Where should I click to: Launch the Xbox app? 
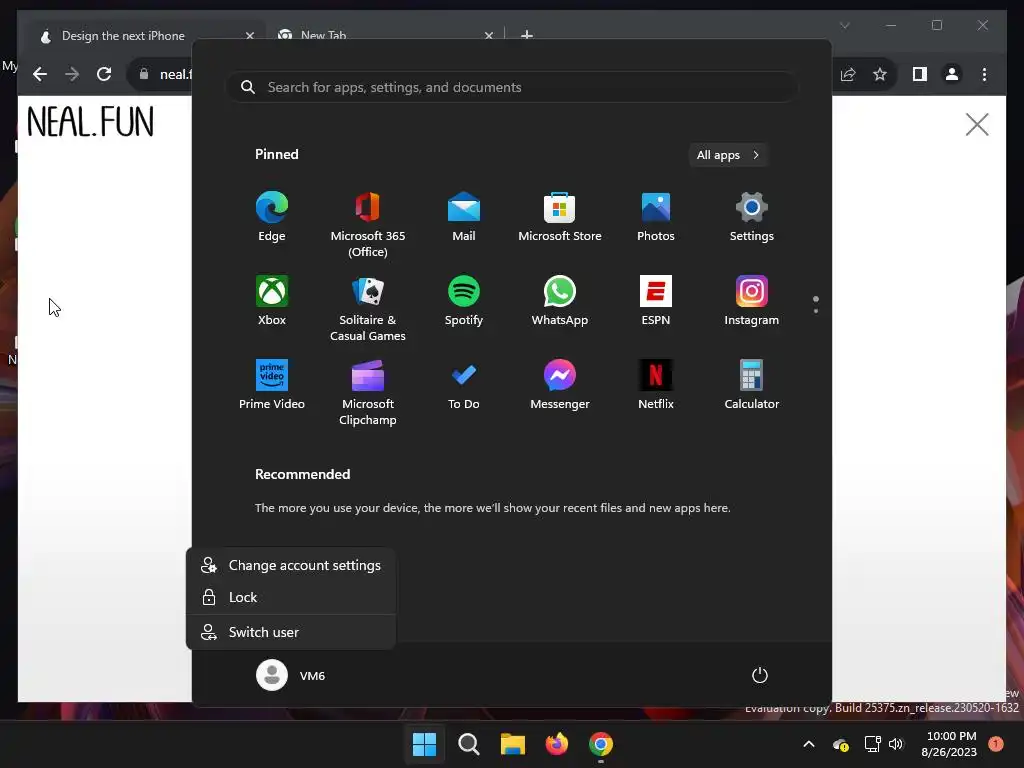pos(272,300)
